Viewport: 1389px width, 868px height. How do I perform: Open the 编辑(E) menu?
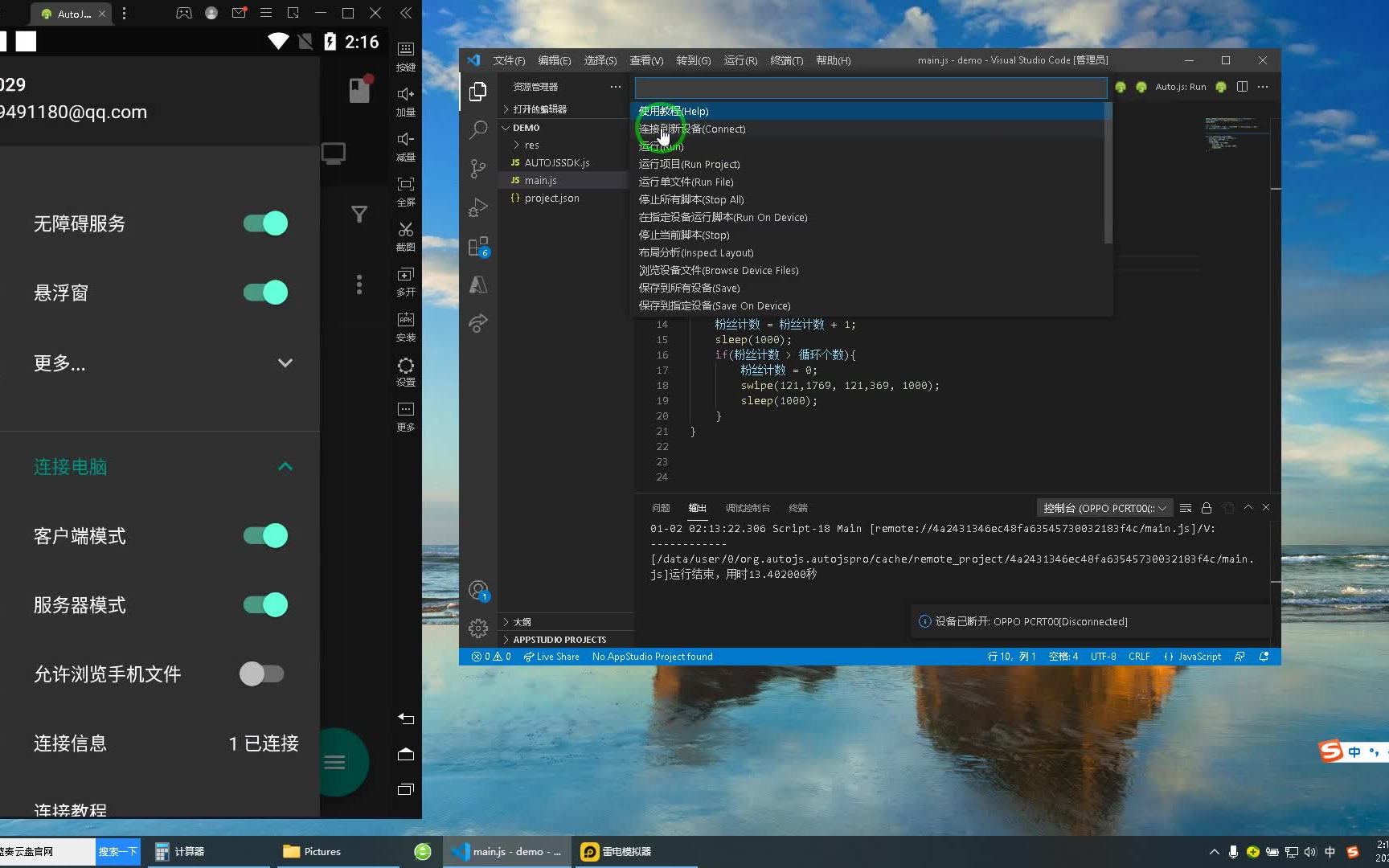click(x=555, y=60)
